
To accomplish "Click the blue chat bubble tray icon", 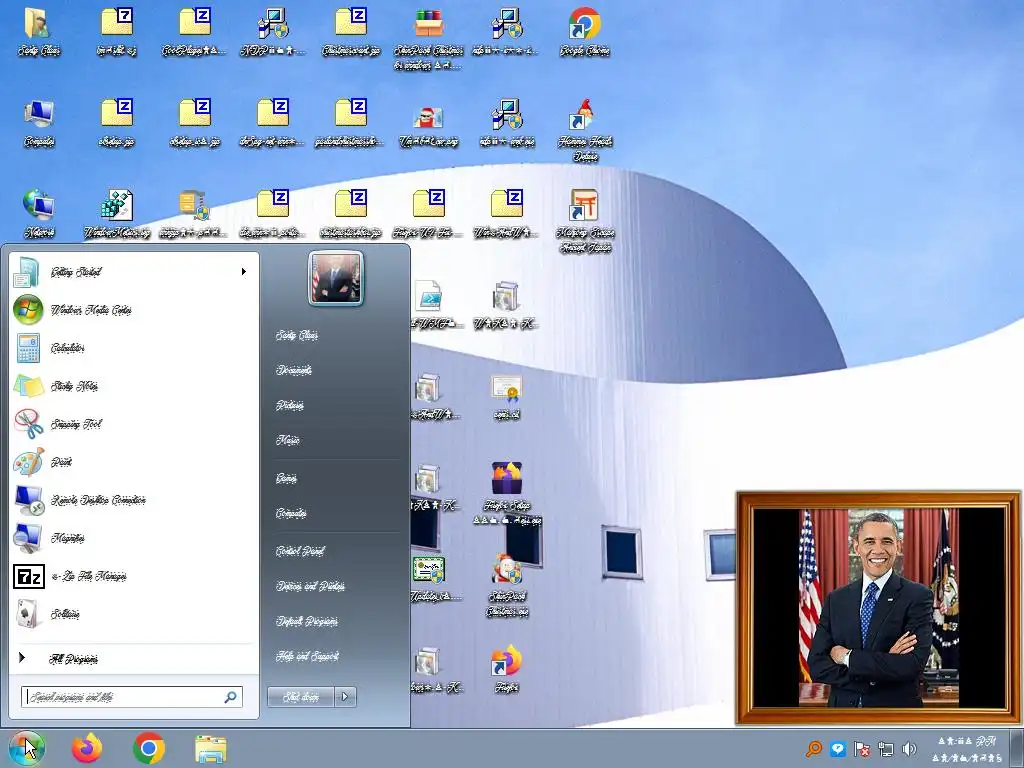I will point(837,748).
